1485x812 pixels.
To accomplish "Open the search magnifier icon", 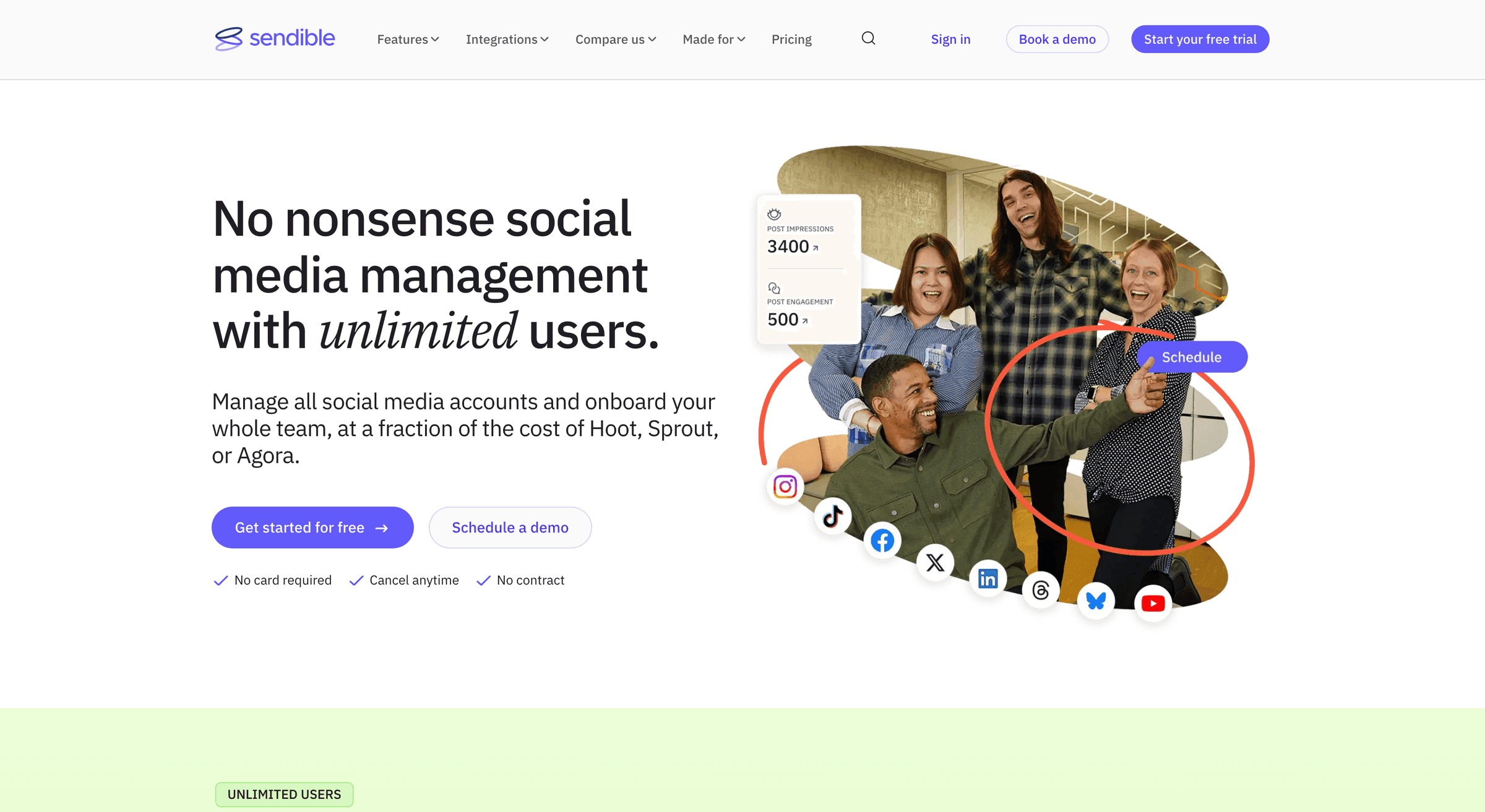I will click(868, 39).
